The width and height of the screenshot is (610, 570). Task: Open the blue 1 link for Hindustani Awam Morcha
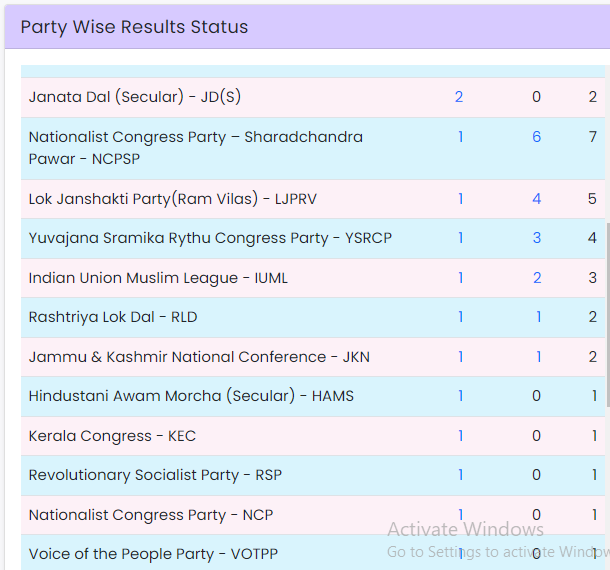click(x=460, y=396)
